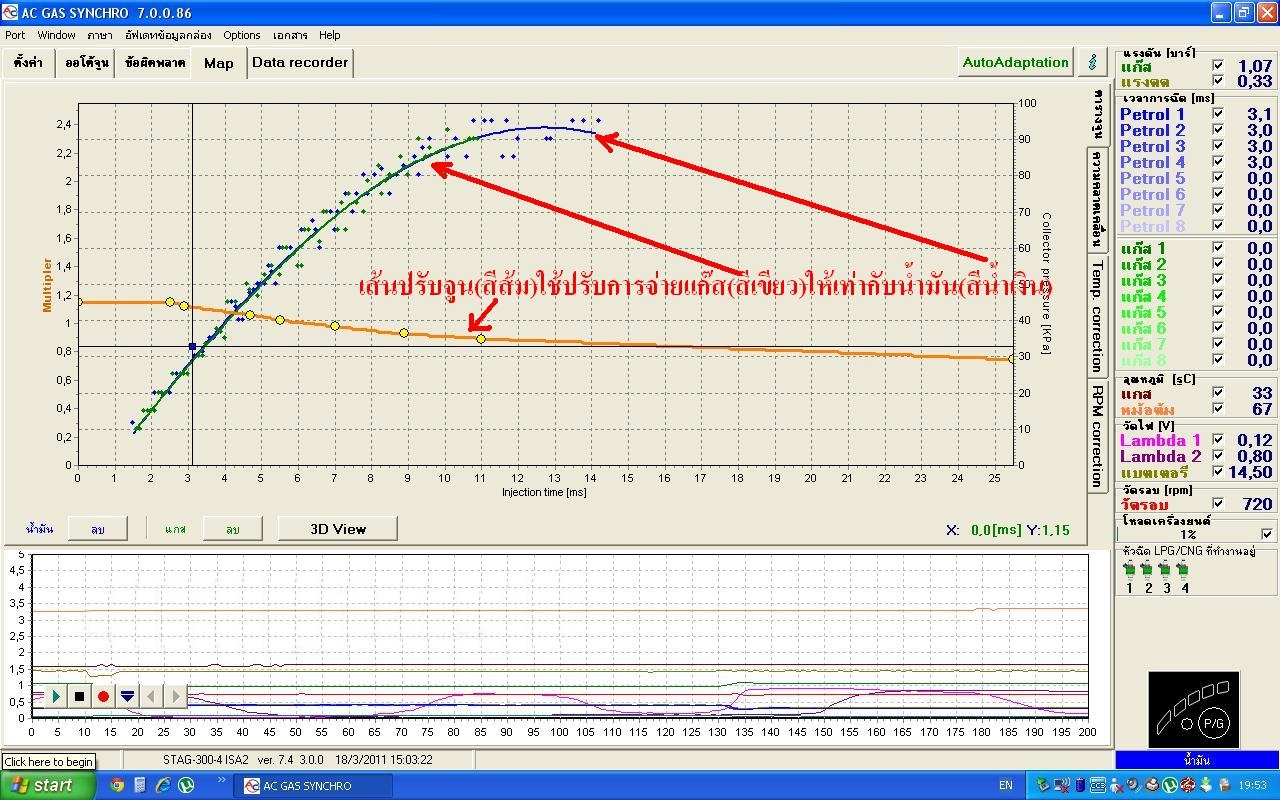Click the LPG/CNG injector 4 icon
Image resolution: width=1280 pixels, height=800 pixels.
pos(1183,570)
